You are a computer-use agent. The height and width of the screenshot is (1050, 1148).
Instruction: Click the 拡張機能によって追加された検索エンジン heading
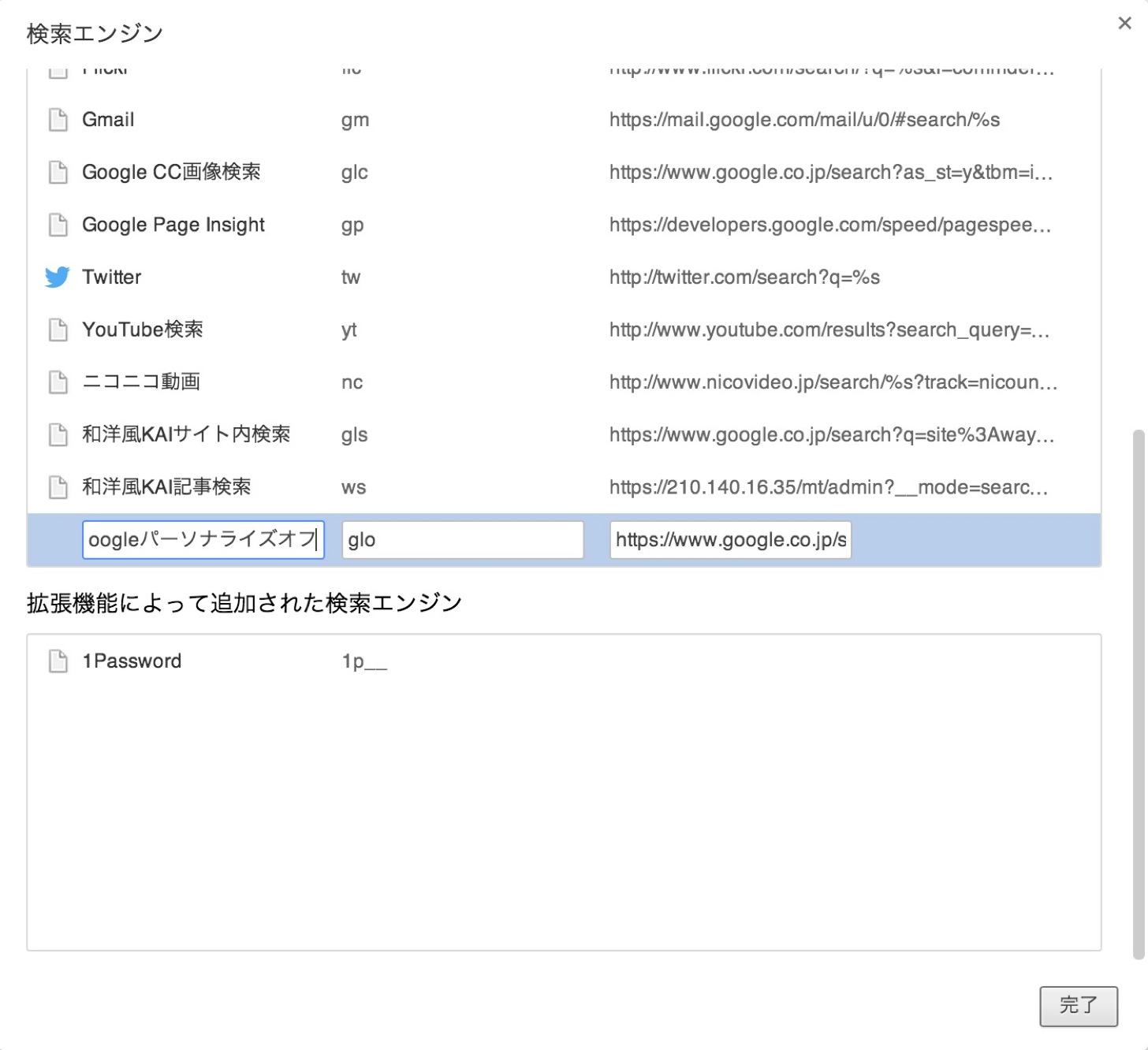coord(244,603)
